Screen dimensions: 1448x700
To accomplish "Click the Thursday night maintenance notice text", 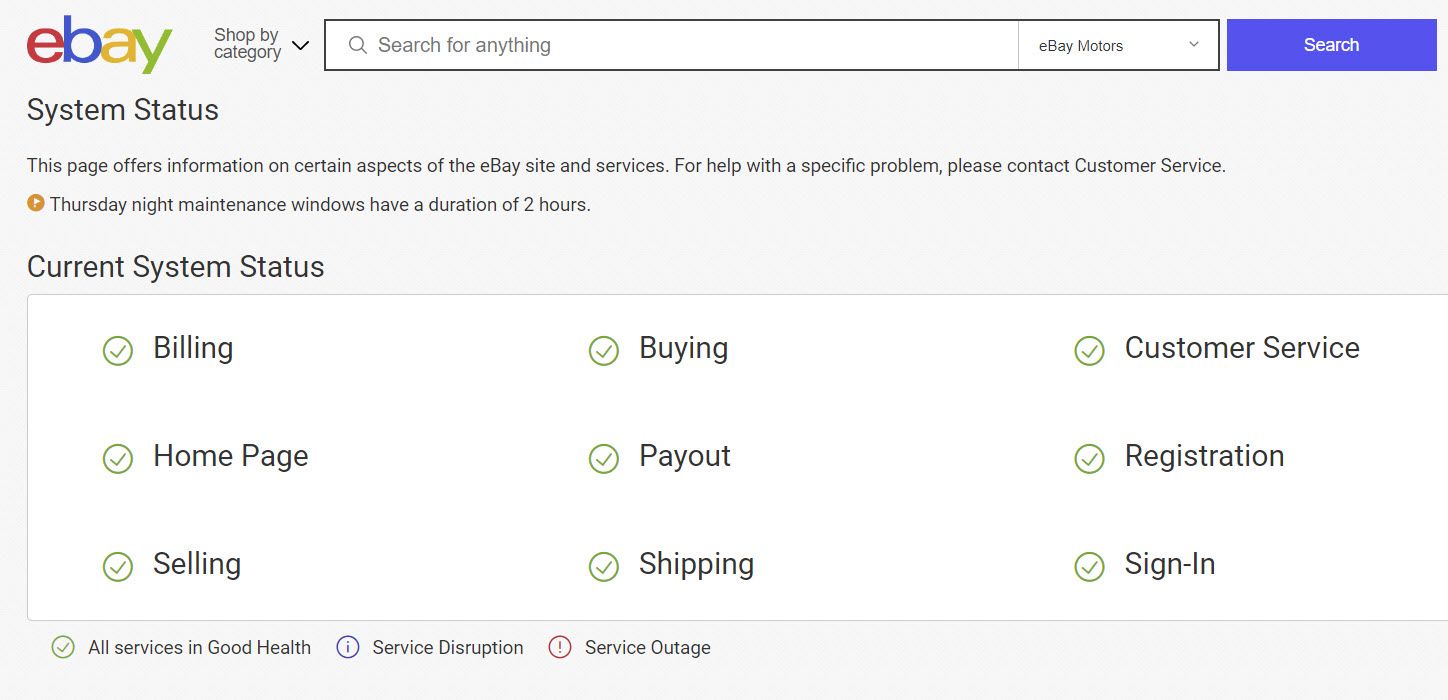I will tap(320, 205).
